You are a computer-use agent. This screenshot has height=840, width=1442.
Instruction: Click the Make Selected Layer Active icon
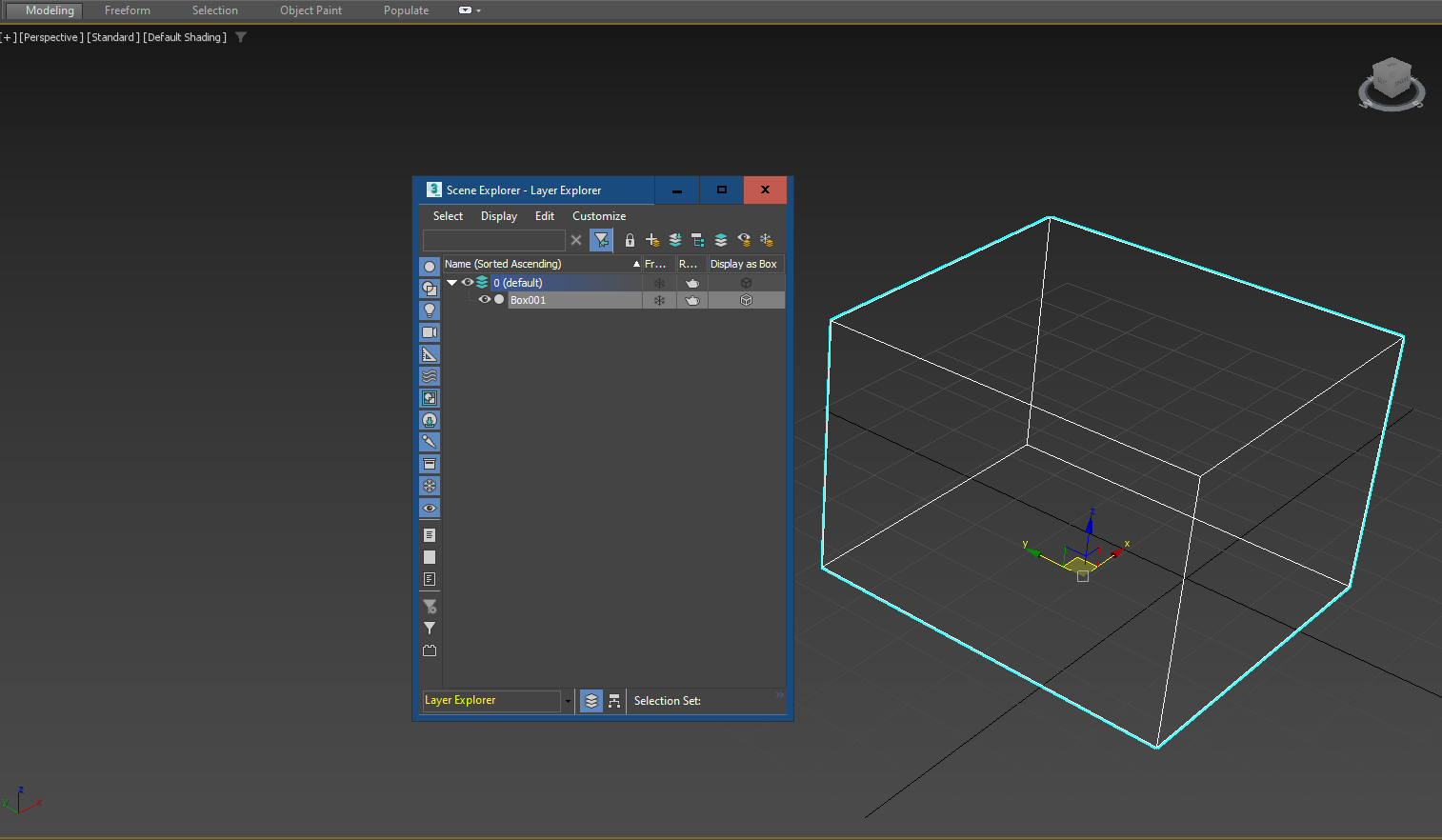coord(721,240)
